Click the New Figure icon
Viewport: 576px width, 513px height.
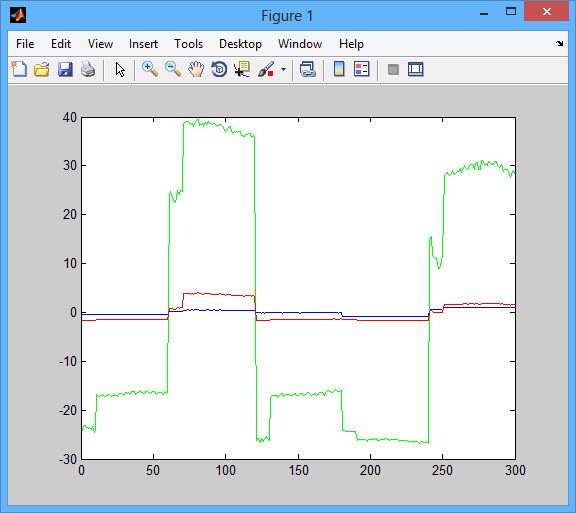(19, 69)
